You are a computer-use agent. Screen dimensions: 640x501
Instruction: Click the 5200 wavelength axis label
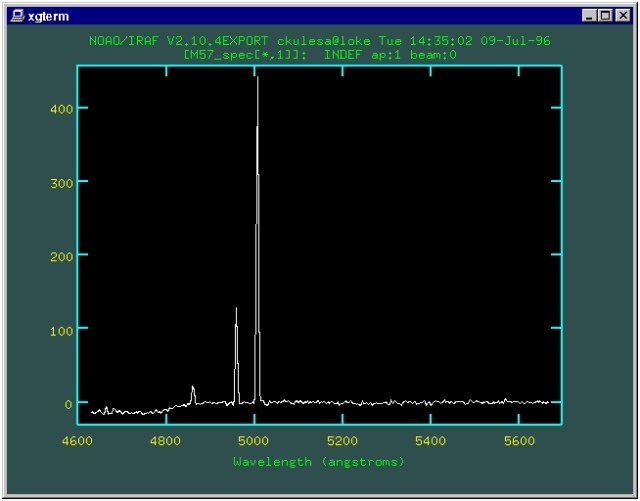click(x=342, y=441)
